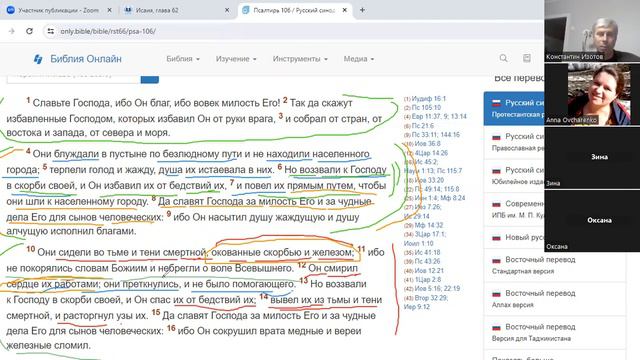Open cross-reference Иоил 1:10
The image size is (640, 360).
tap(418, 243)
